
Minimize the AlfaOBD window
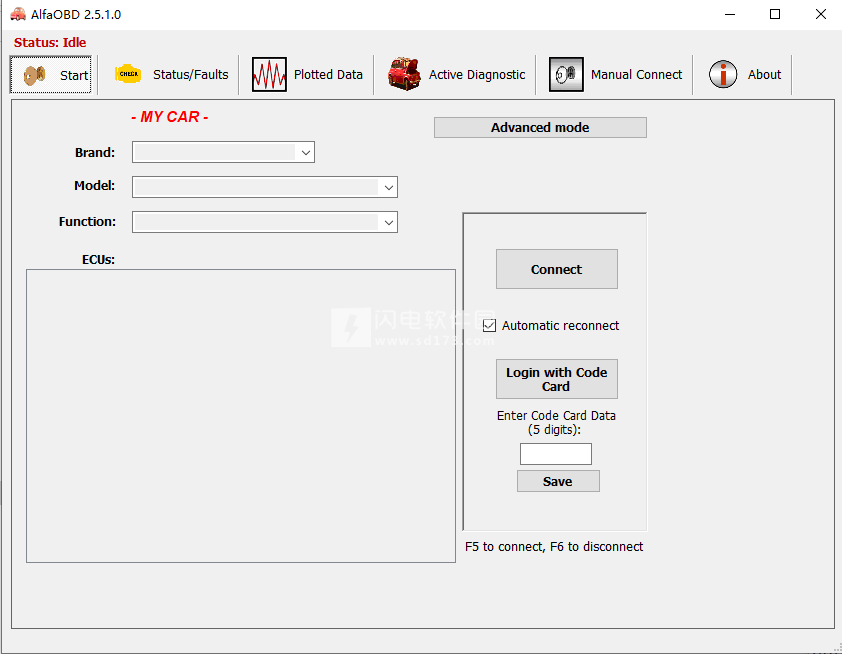click(729, 14)
